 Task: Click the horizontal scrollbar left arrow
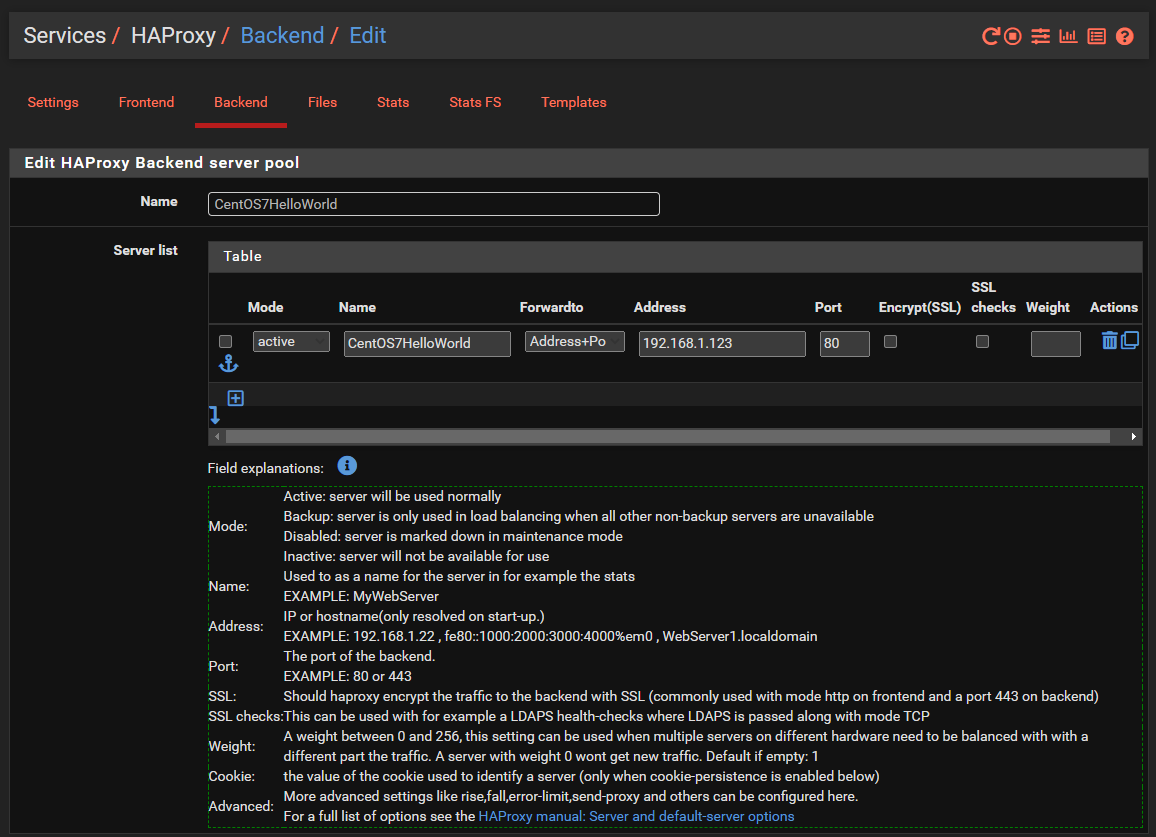pos(217,437)
